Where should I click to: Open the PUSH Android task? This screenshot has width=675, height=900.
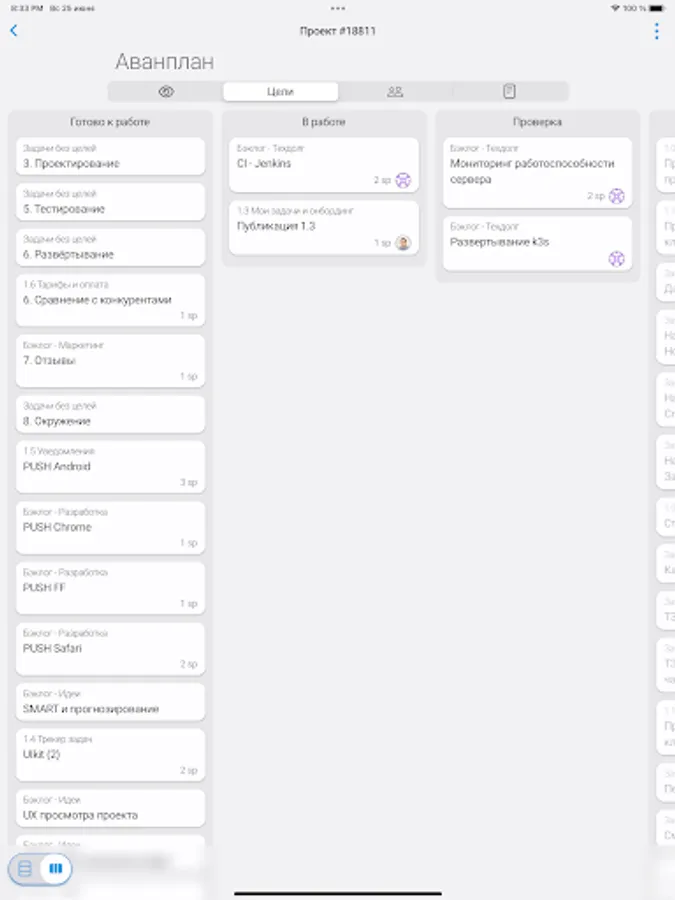coord(110,466)
